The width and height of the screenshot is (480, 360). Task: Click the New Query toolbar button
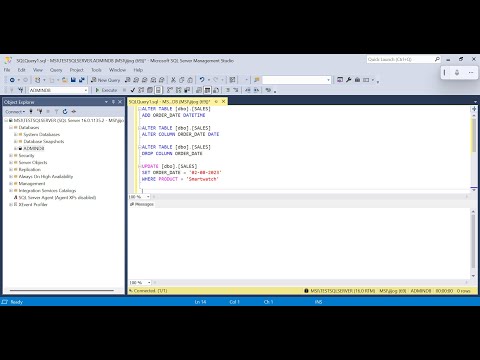(x=105, y=80)
